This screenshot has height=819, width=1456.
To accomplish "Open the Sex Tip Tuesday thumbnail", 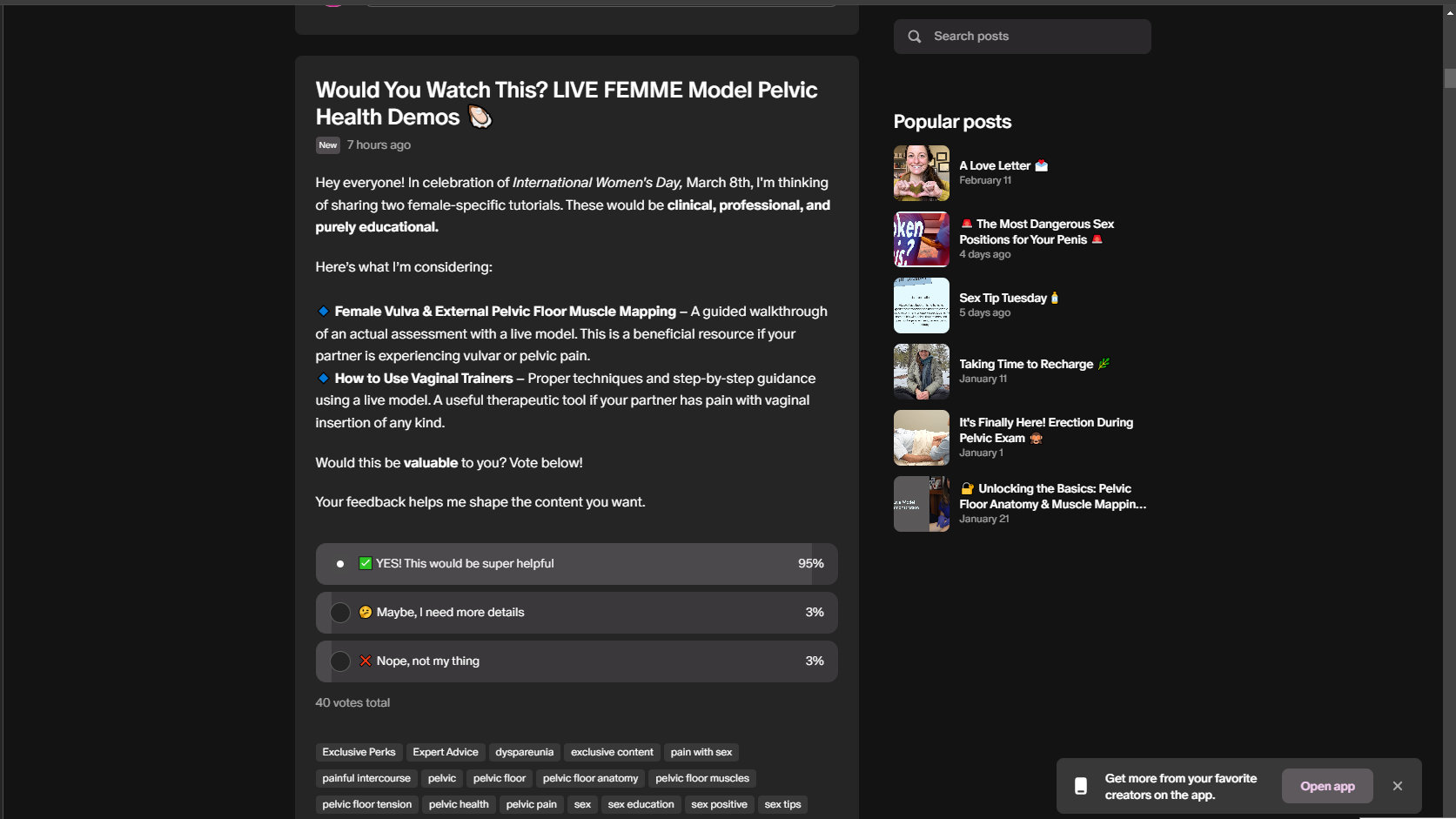I will (921, 305).
